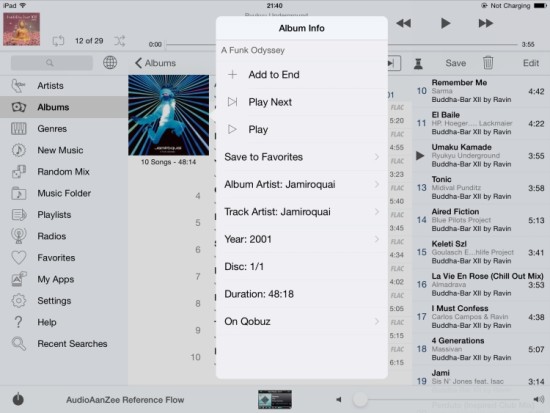Skip to the next track

point(486,24)
